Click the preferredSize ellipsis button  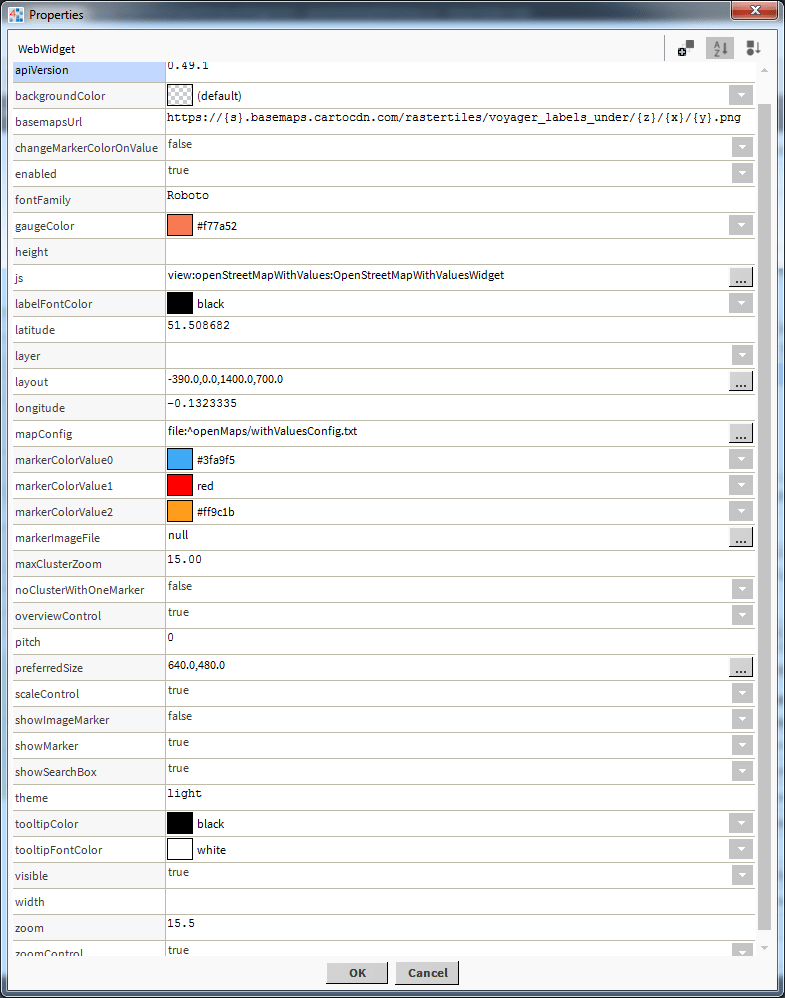coord(741,667)
